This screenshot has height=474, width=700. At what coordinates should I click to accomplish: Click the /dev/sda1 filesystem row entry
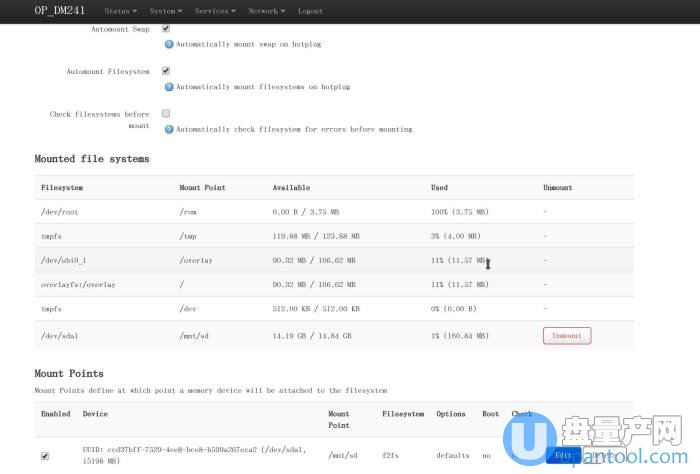tap(59, 336)
